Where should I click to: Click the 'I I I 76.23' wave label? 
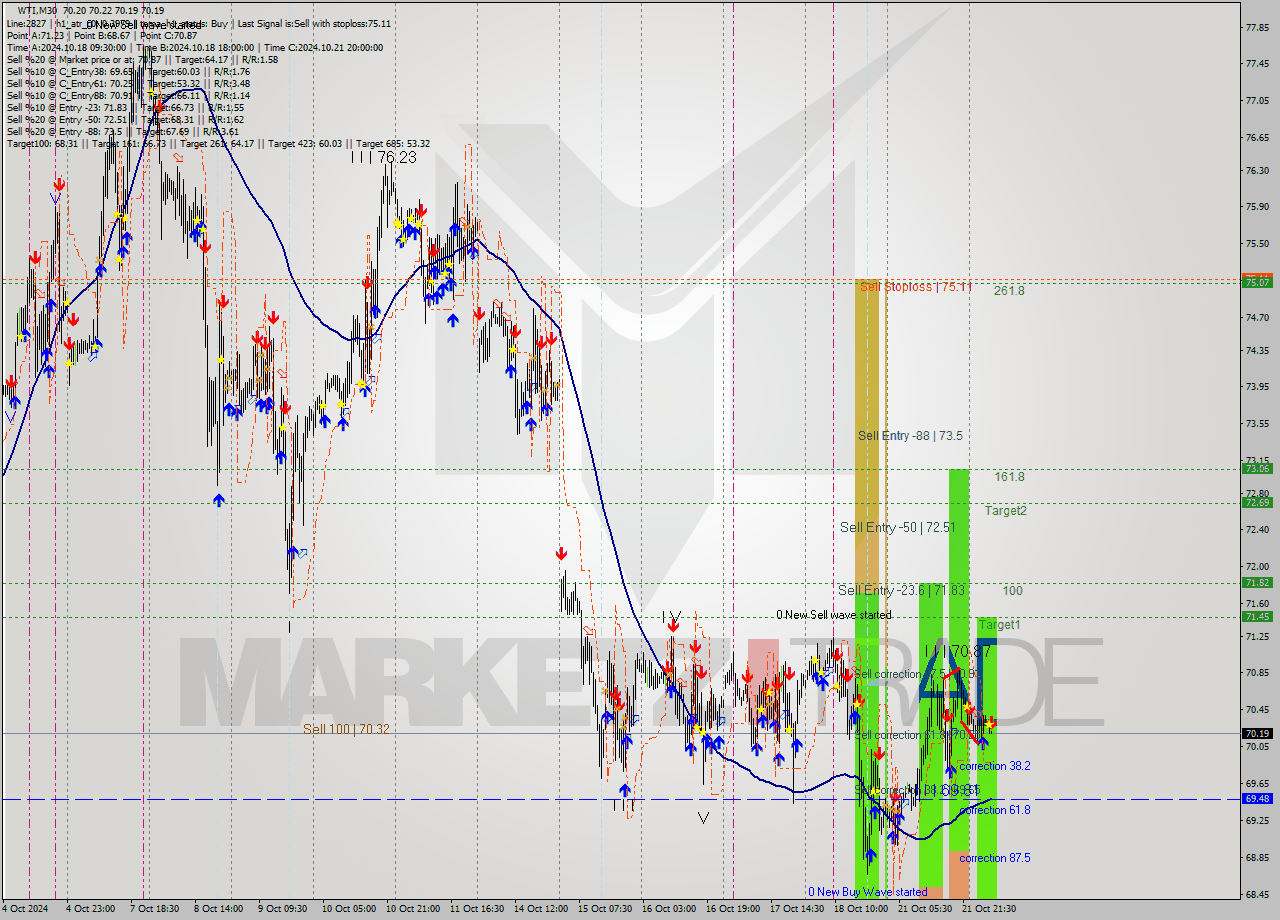point(383,158)
